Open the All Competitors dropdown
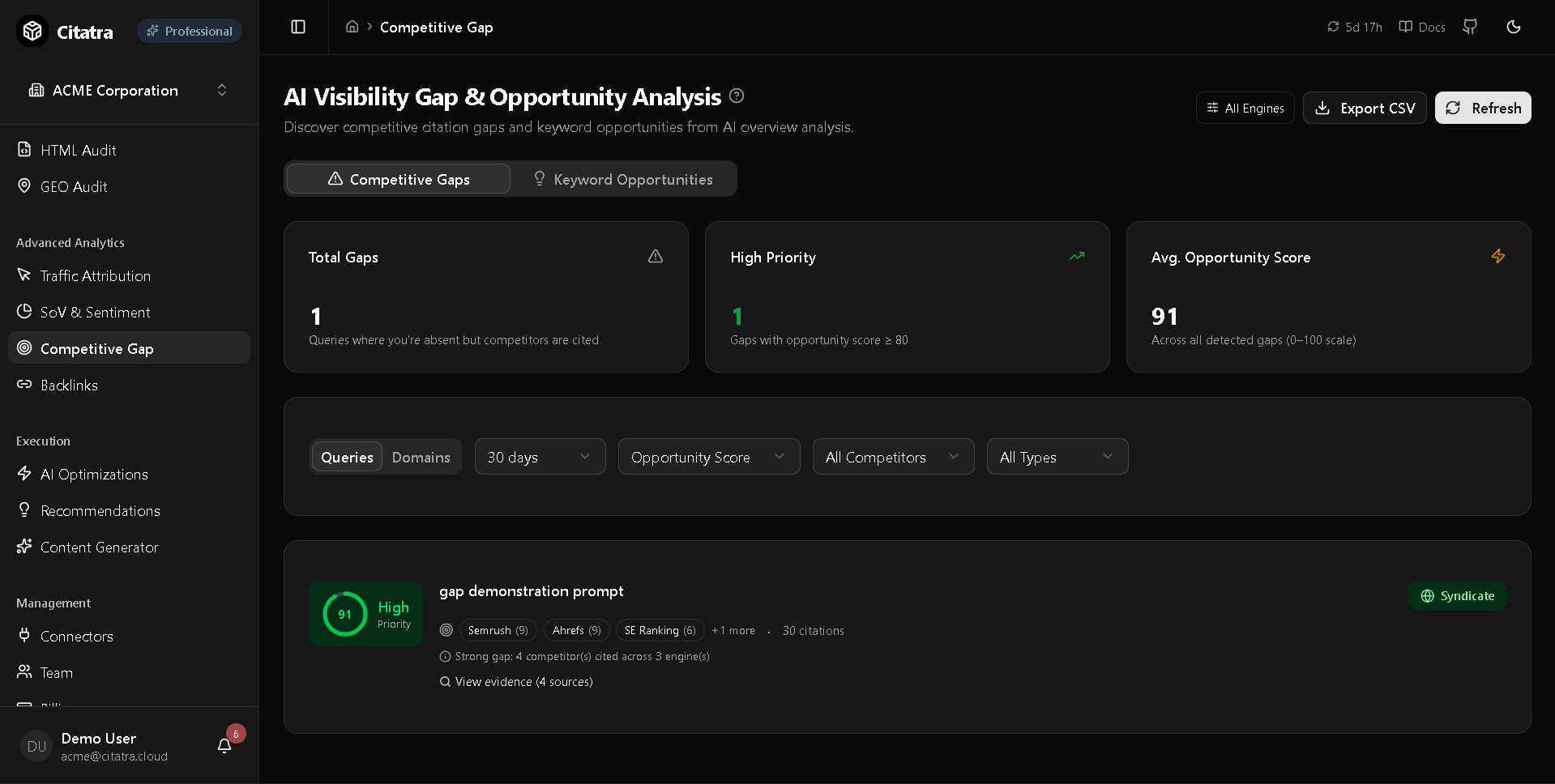 [x=893, y=457]
